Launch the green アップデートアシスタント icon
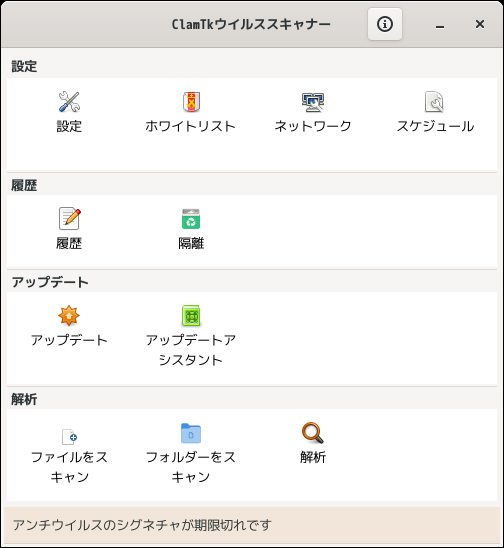Viewport: 504px width, 548px height. [191, 316]
